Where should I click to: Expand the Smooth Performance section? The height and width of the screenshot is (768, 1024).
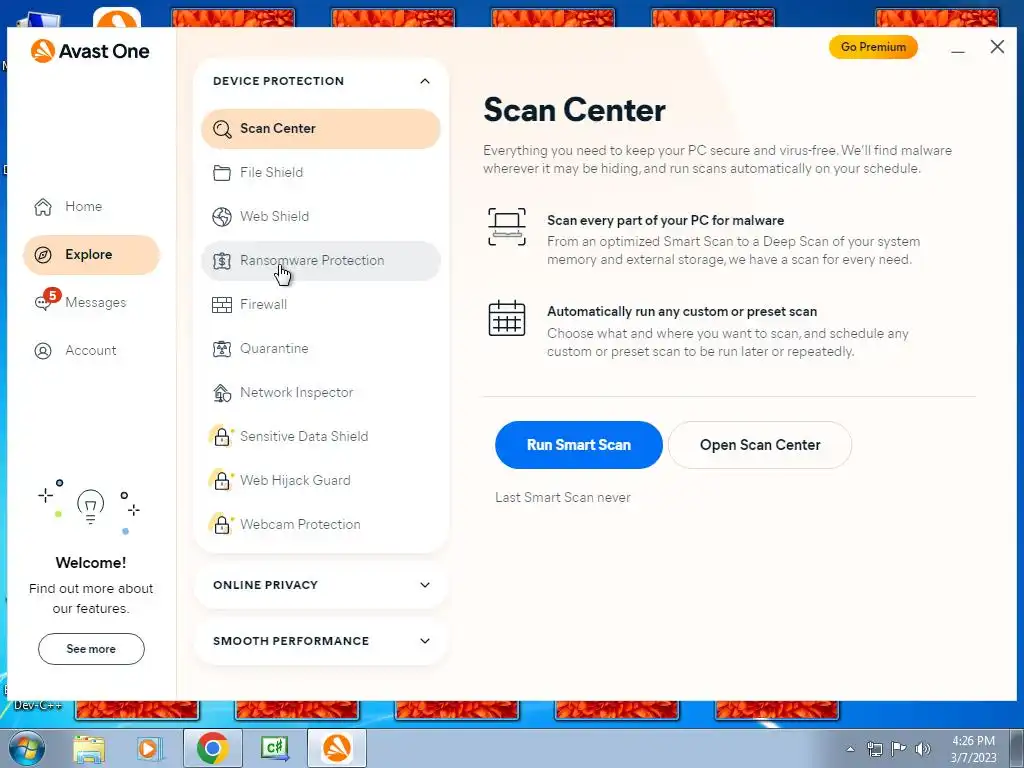click(425, 641)
